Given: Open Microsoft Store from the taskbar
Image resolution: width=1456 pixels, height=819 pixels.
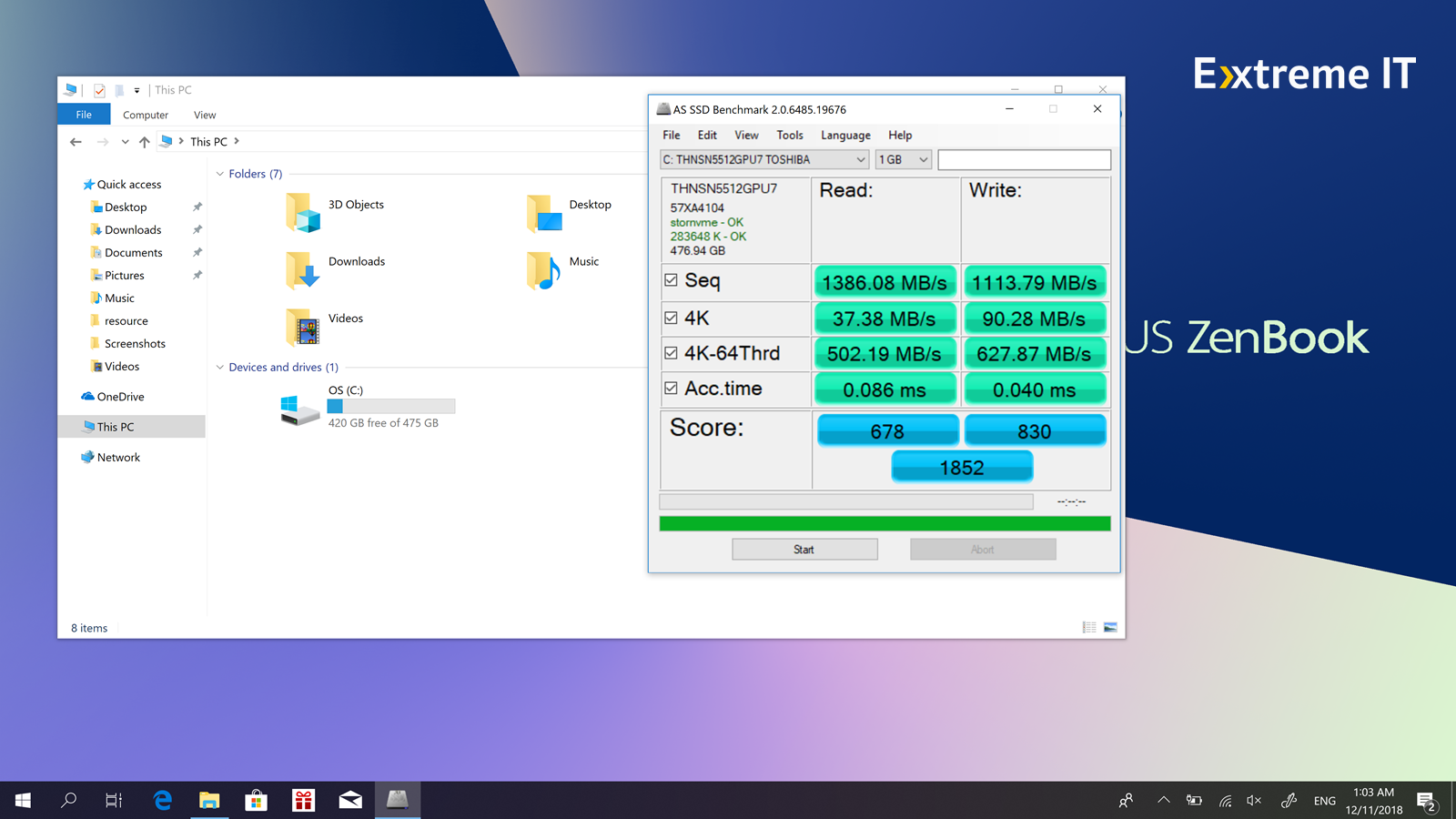Looking at the screenshot, I should pos(257,800).
